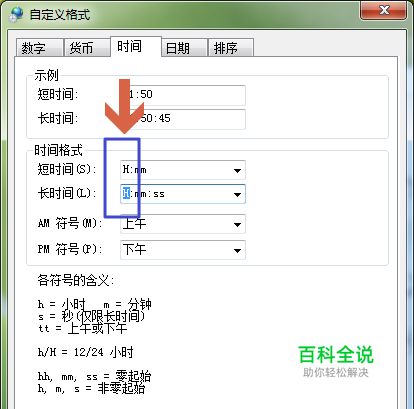The height and width of the screenshot is (409, 414).
Task: Open the PM 符号(P) dropdown arrow
Action: pos(237,250)
